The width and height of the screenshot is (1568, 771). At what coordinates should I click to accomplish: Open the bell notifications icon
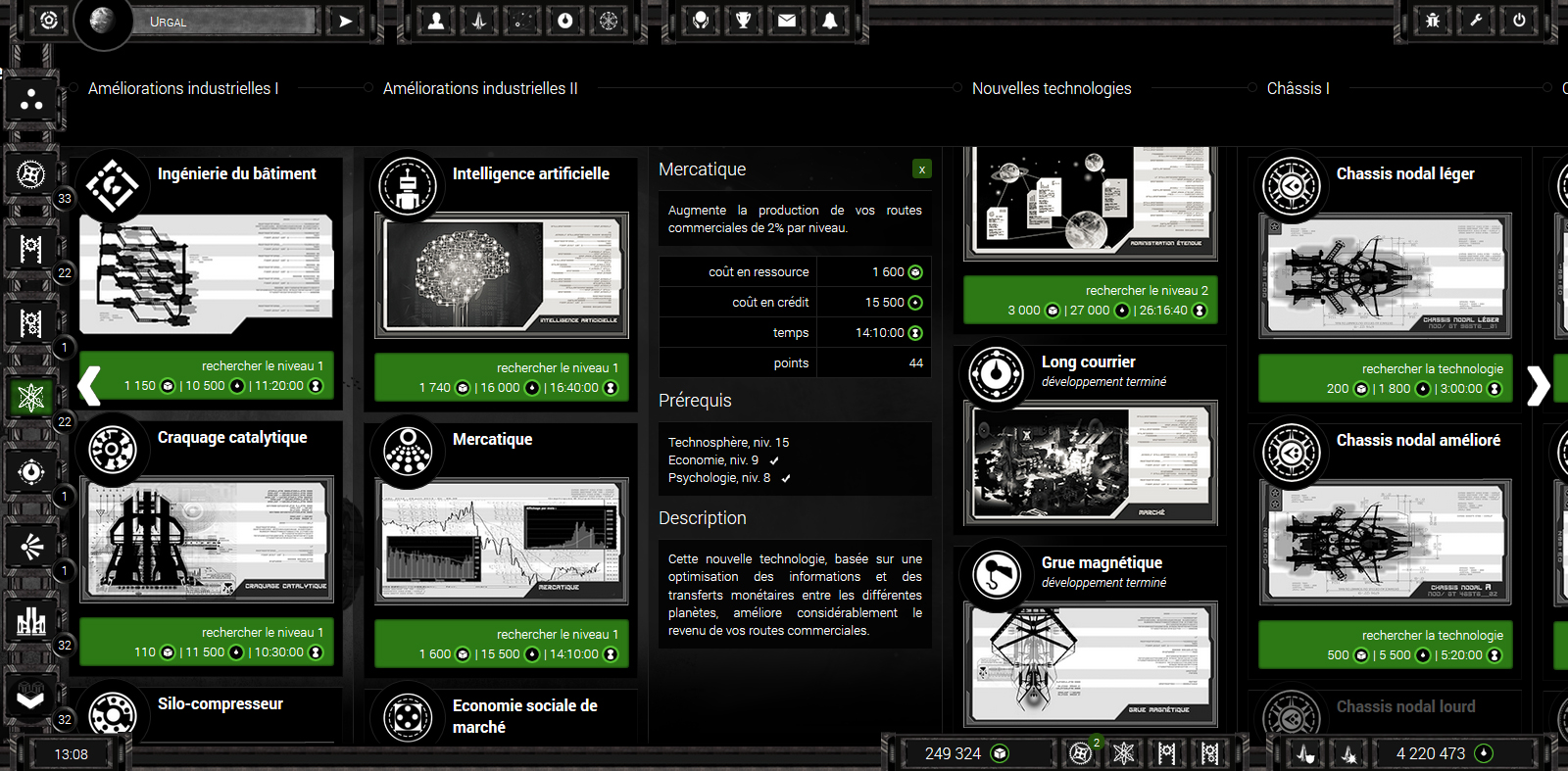(830, 21)
